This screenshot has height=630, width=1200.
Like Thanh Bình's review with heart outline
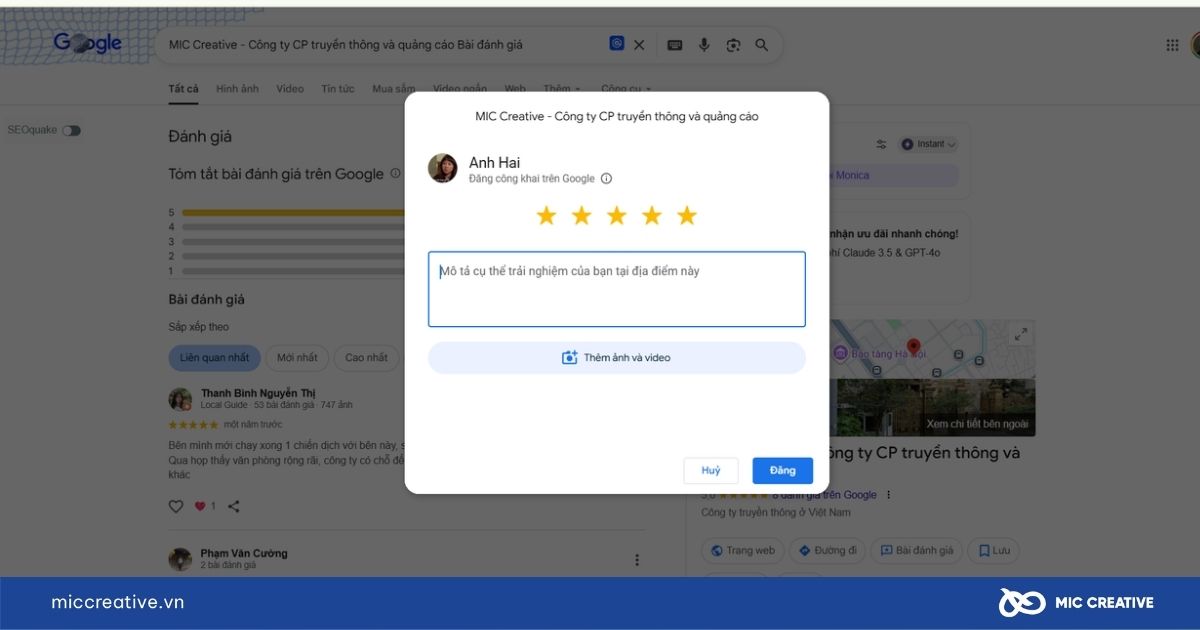(x=176, y=507)
